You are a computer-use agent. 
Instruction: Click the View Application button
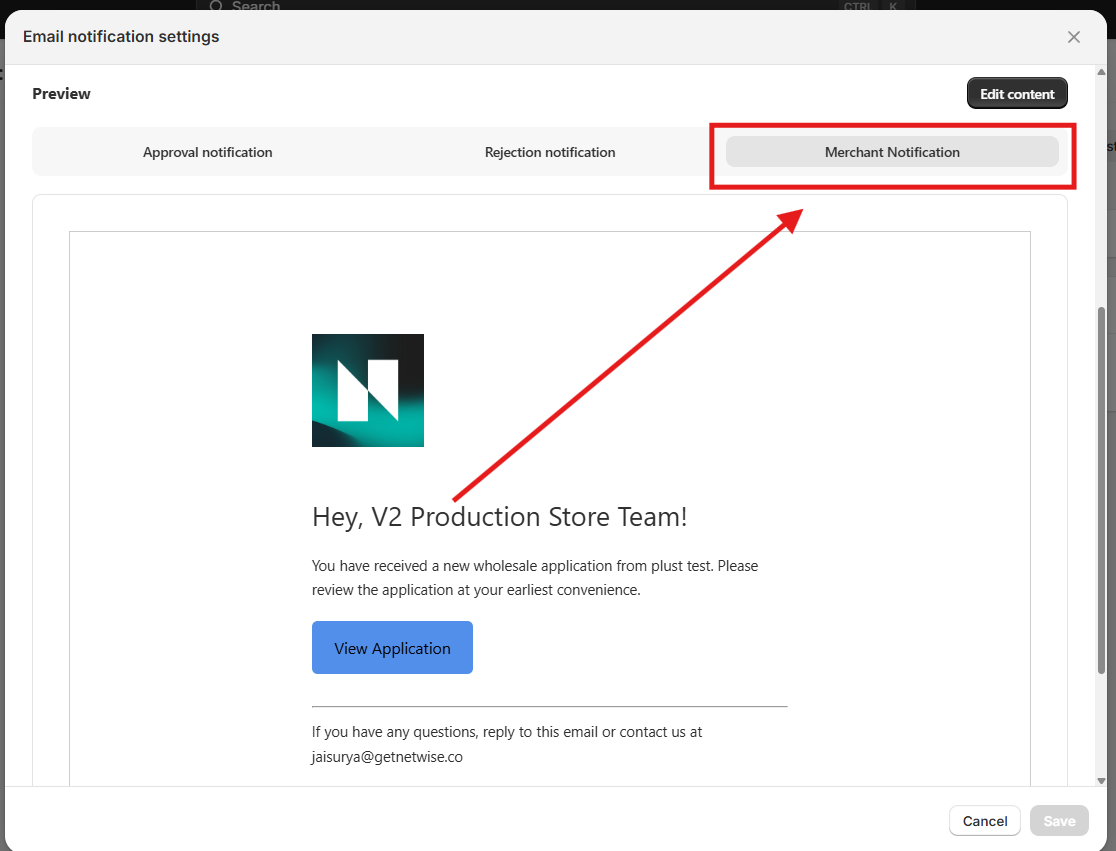pos(392,648)
